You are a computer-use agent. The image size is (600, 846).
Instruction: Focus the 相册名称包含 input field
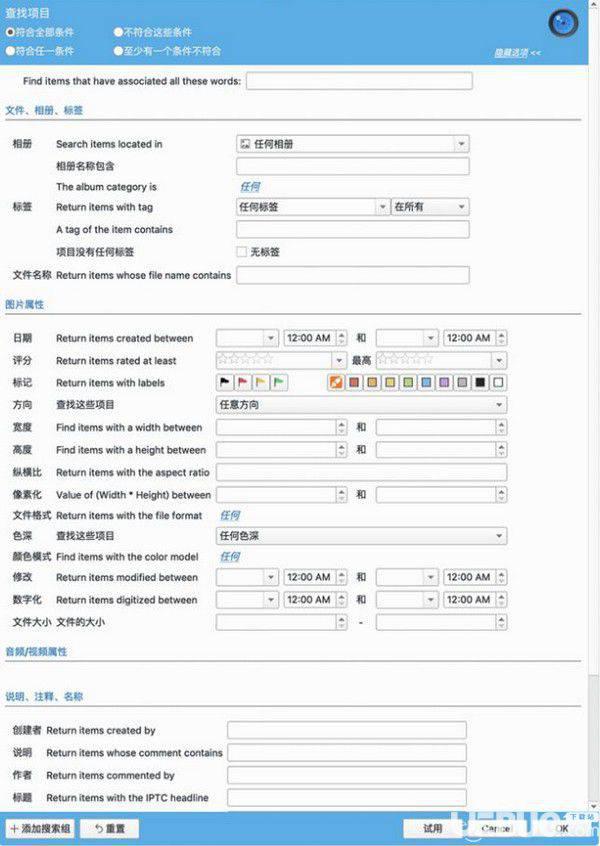pos(353,166)
